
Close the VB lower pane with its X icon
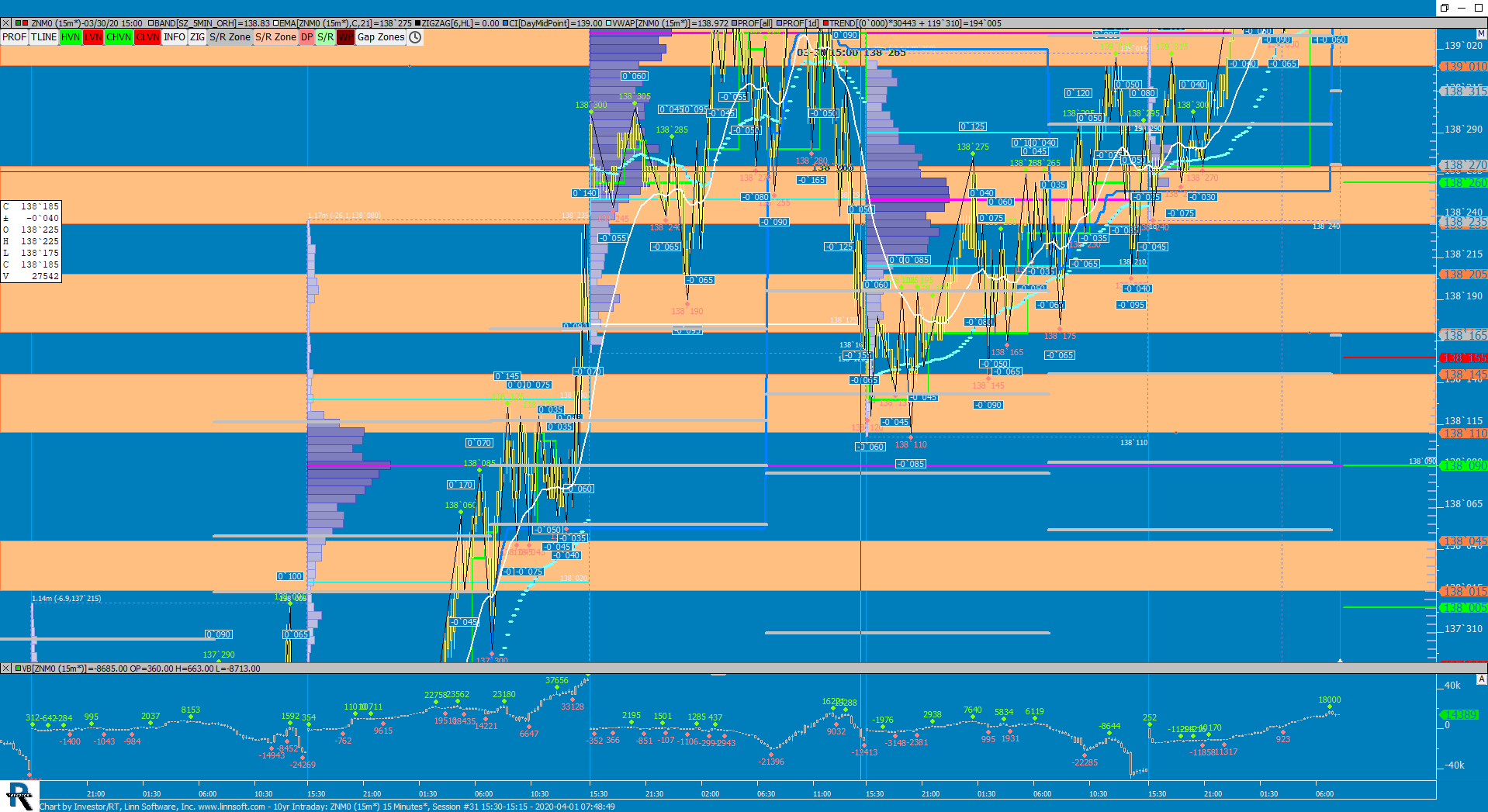[5, 669]
